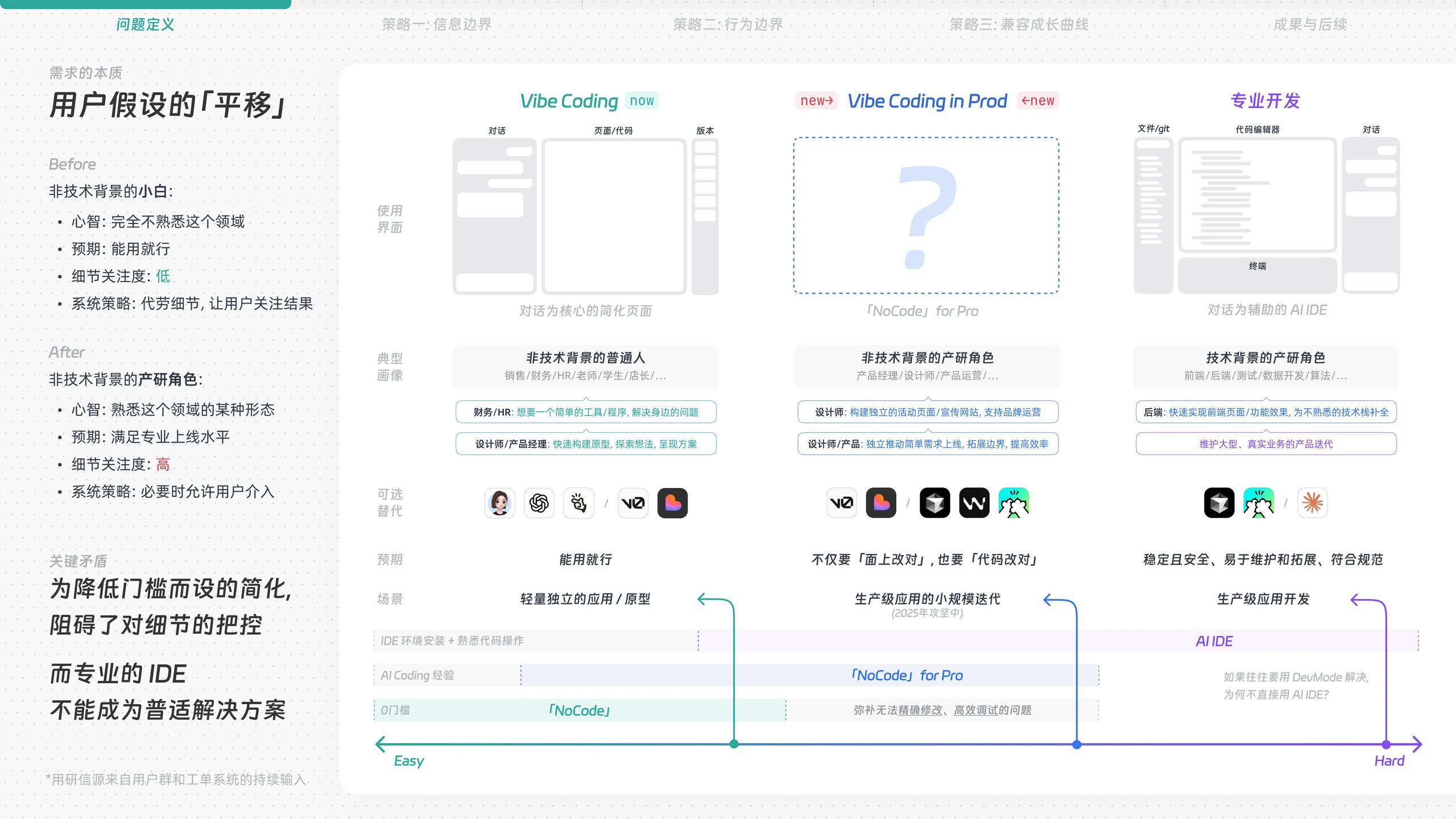Open the 成果与后续 tab
This screenshot has height=819, width=1456.
[1310, 24]
